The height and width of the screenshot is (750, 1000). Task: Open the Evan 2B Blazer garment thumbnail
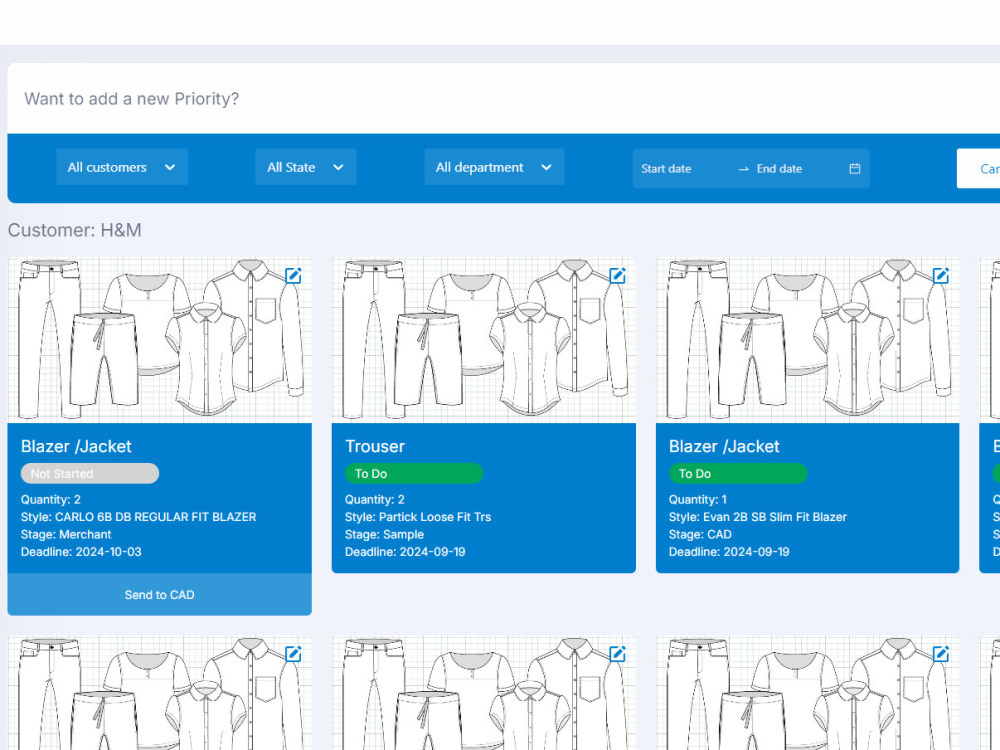(807, 340)
